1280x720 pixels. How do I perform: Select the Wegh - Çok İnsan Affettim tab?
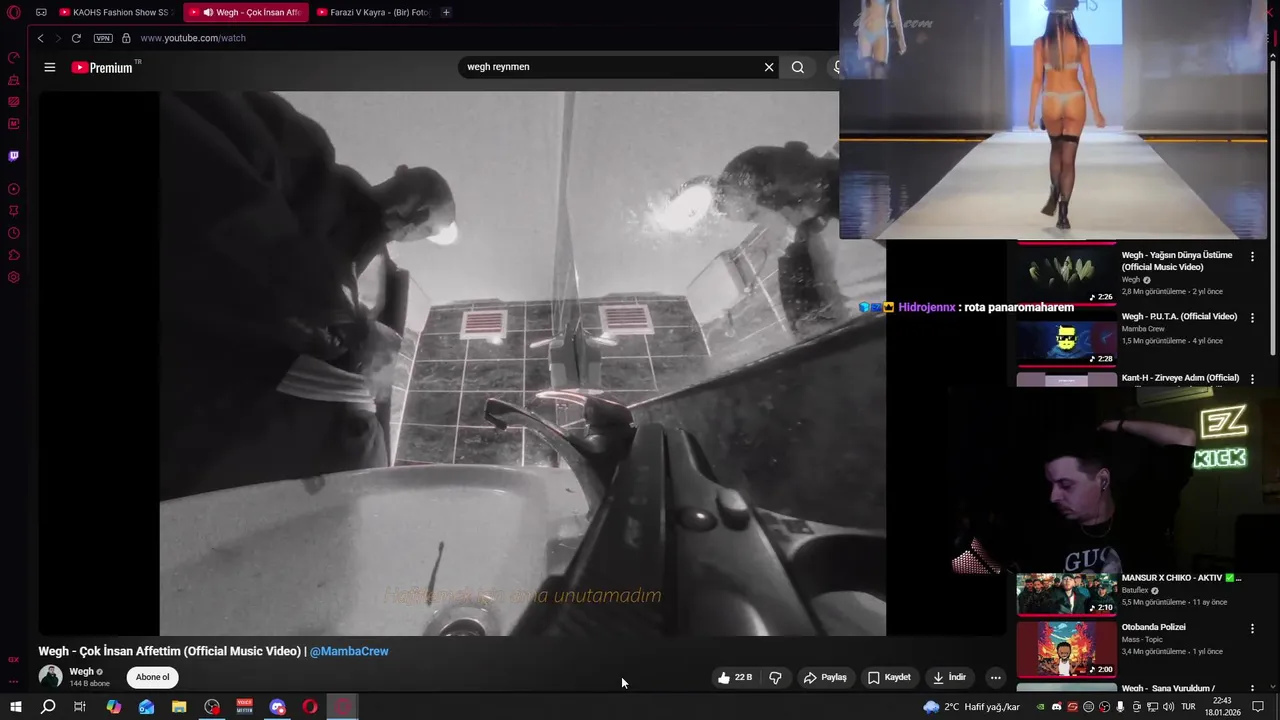click(x=246, y=12)
